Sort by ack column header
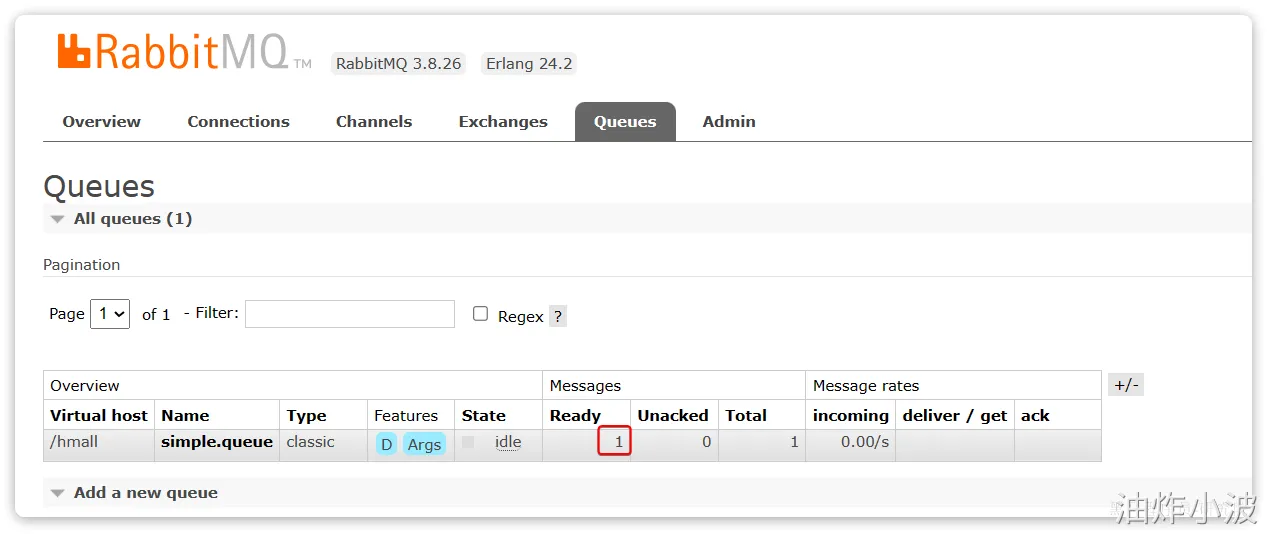 point(1035,415)
